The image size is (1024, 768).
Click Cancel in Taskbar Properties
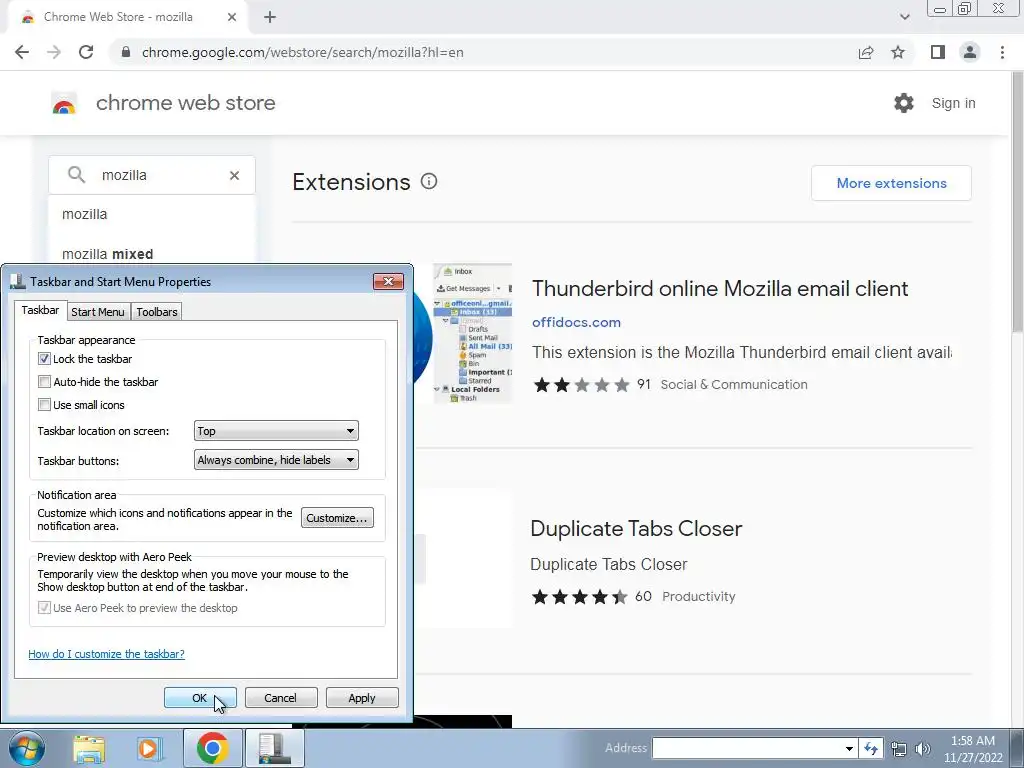281,697
